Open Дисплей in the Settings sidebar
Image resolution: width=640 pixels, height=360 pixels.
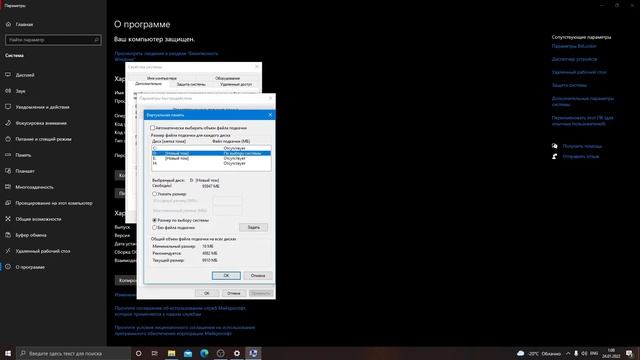[x=25, y=75]
